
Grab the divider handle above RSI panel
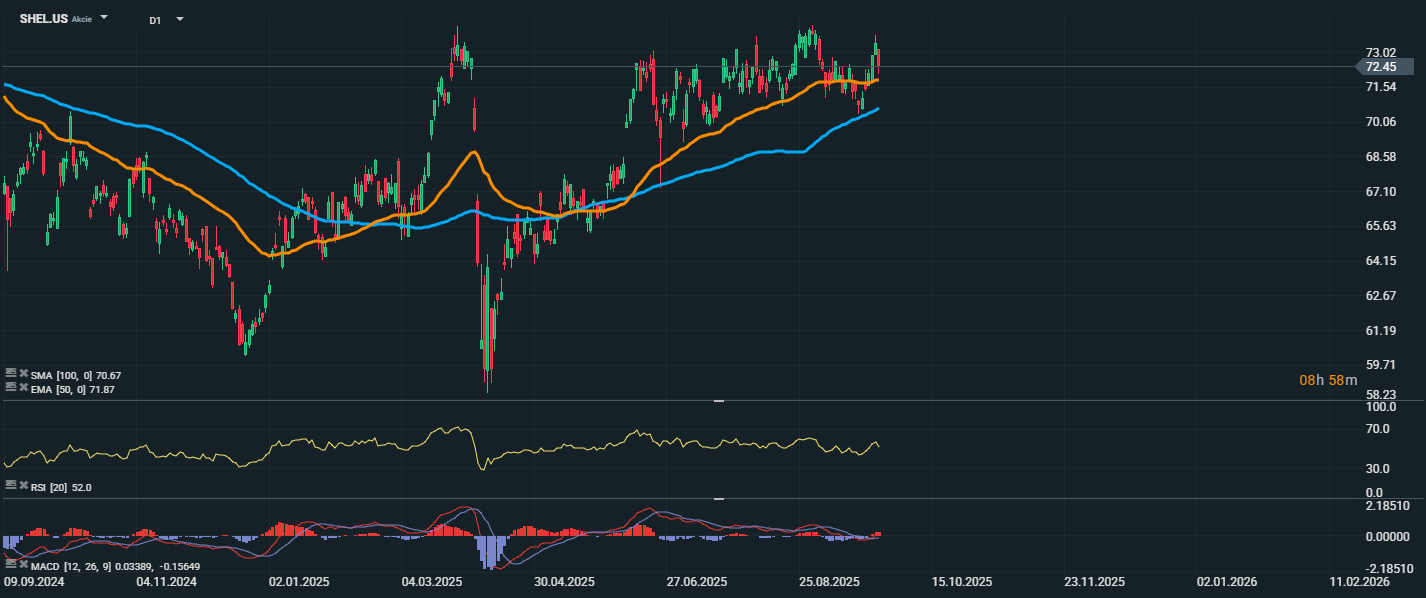click(718, 401)
